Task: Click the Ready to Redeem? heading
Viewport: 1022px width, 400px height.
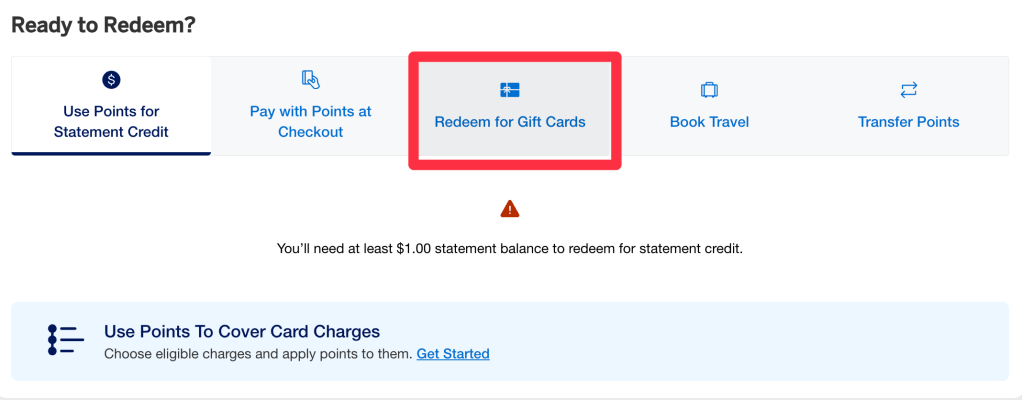Action: (103, 25)
